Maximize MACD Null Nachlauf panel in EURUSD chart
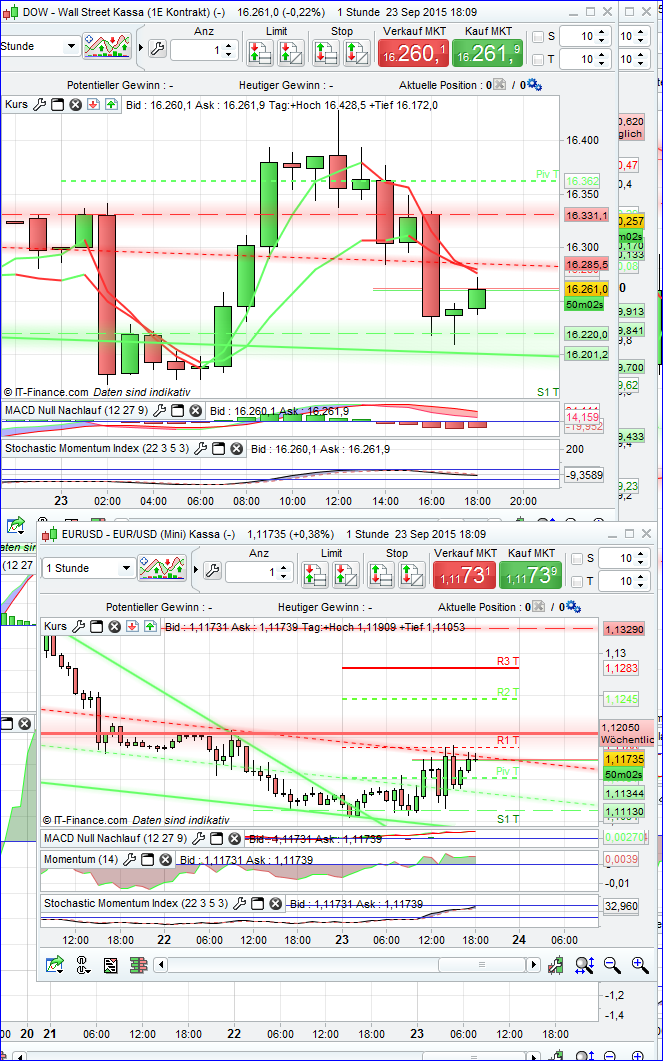663x1061 pixels. click(216, 839)
